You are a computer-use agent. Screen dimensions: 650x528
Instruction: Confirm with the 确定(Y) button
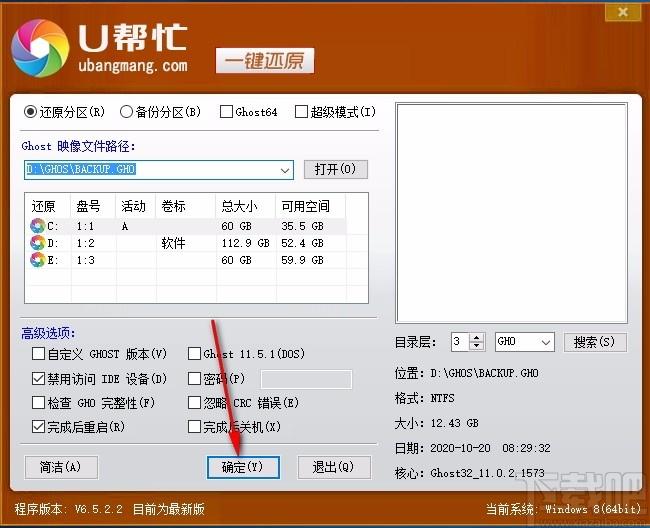pyautogui.click(x=243, y=467)
